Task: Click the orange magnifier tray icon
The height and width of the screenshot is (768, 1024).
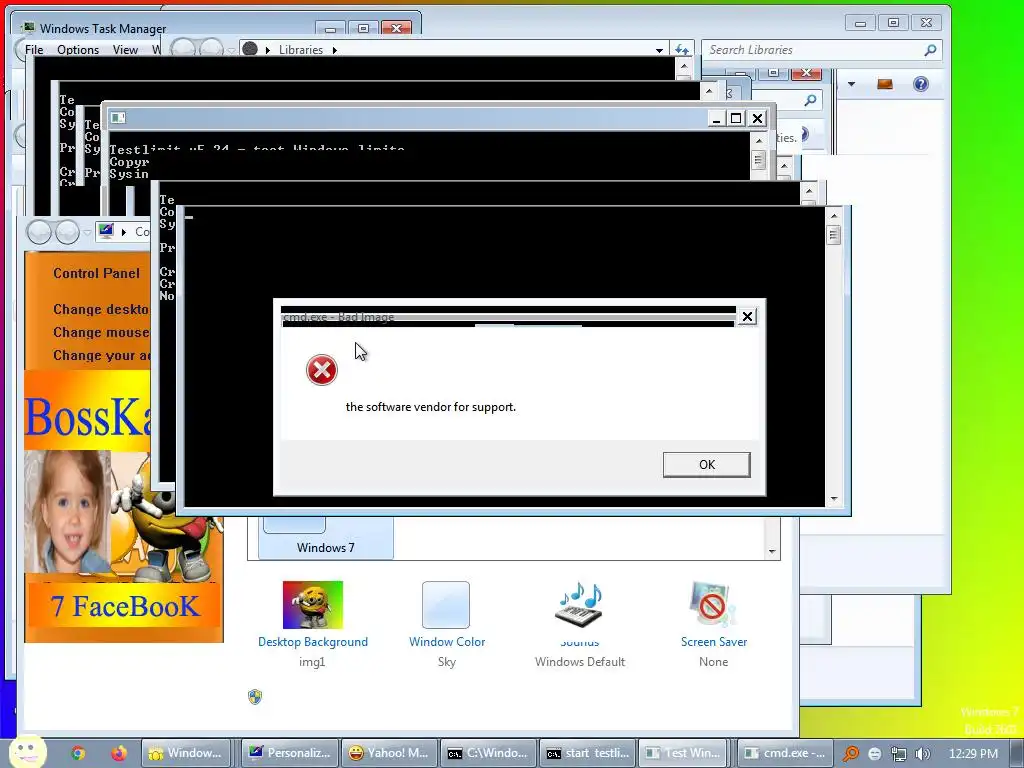Action: point(850,754)
